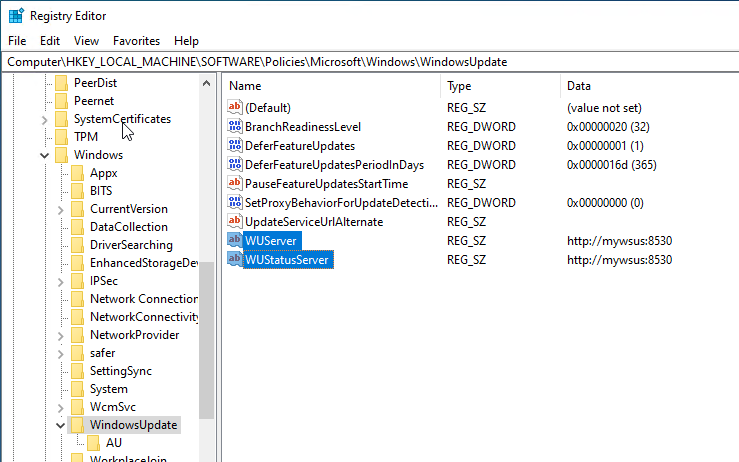Select the Network Connections tree key
The height and width of the screenshot is (462, 739).
144,299
